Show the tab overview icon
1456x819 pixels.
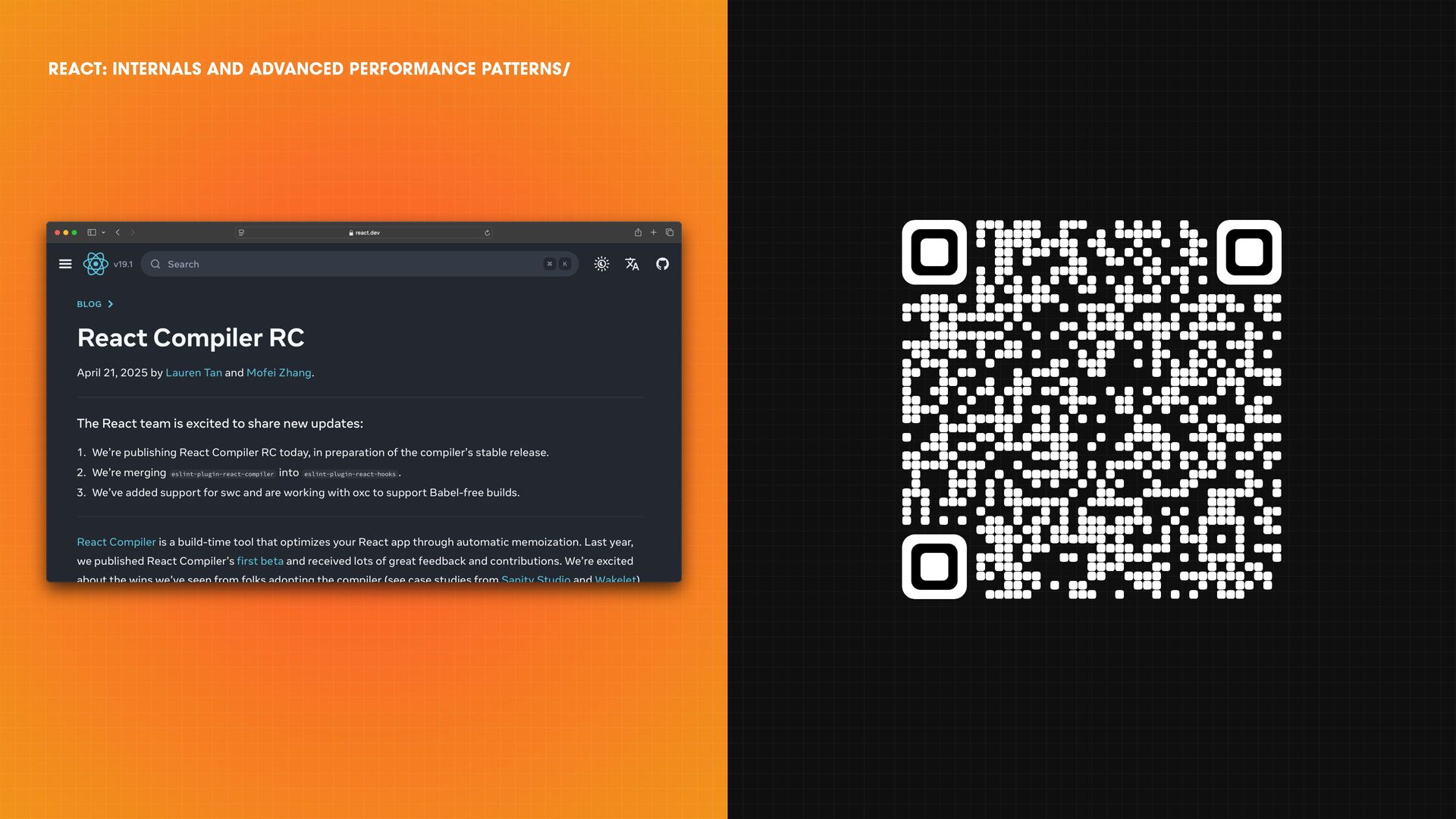tap(670, 233)
